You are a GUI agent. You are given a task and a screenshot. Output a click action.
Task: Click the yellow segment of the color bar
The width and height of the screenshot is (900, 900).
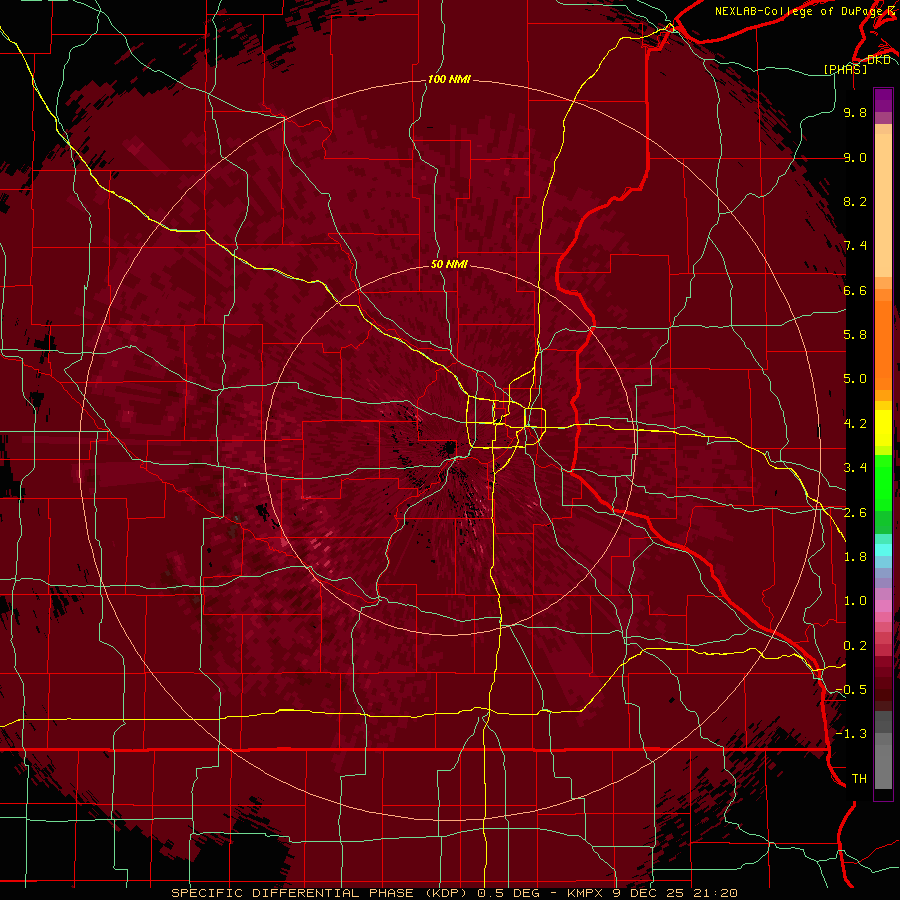click(883, 428)
